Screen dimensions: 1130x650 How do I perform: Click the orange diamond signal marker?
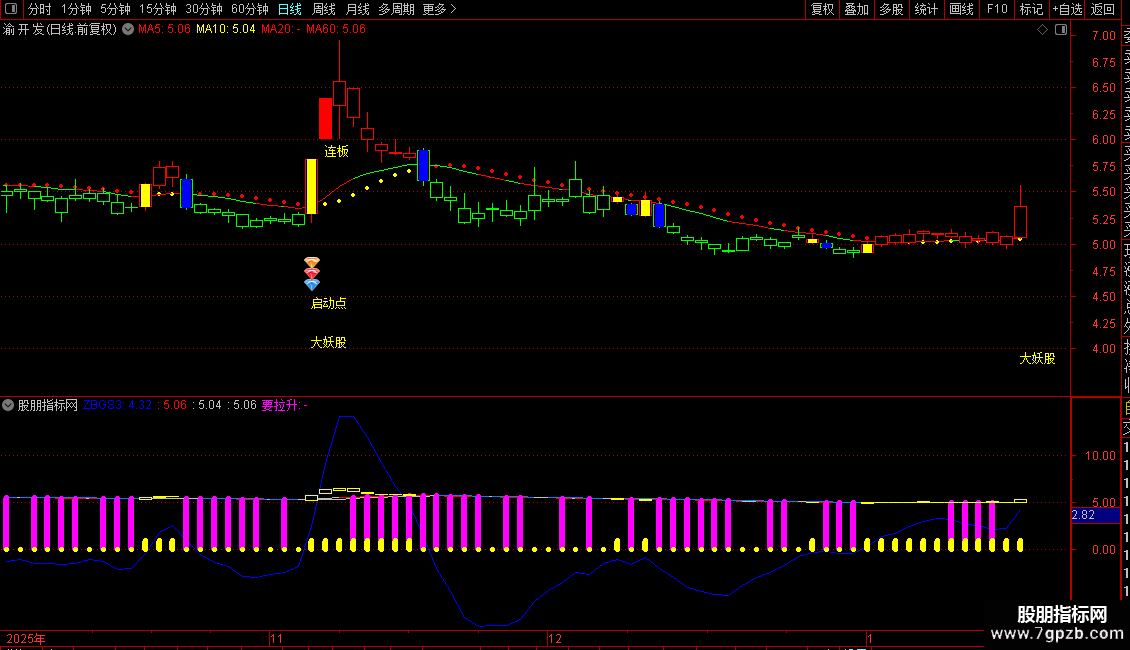(x=311, y=262)
